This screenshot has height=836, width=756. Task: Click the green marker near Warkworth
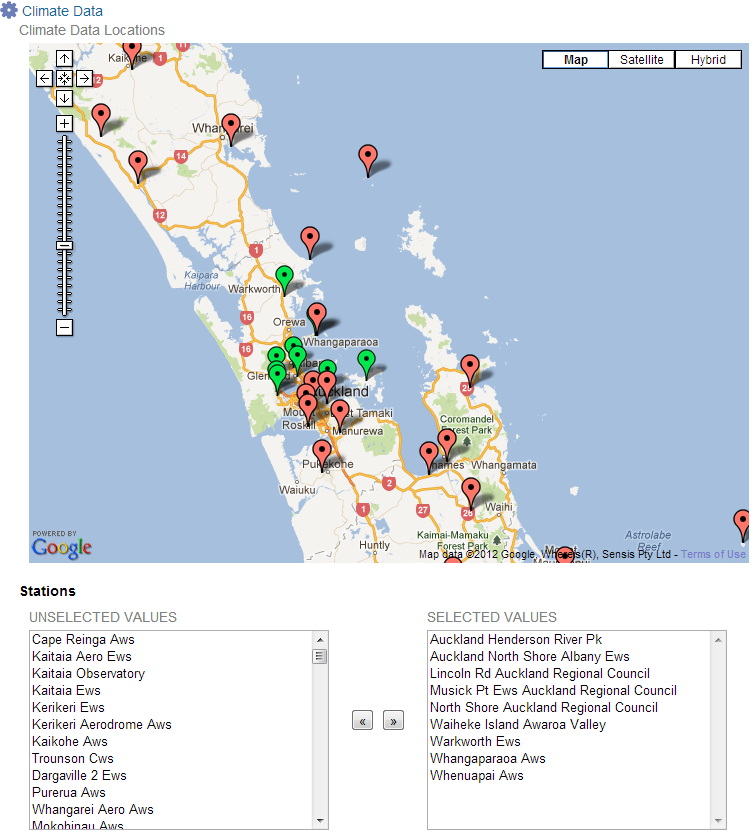pos(285,277)
